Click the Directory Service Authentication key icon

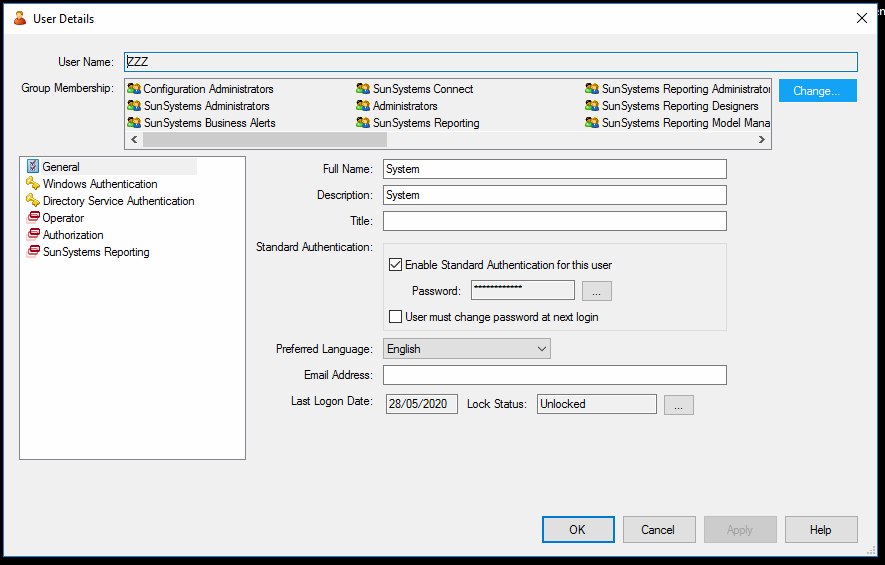[33, 200]
